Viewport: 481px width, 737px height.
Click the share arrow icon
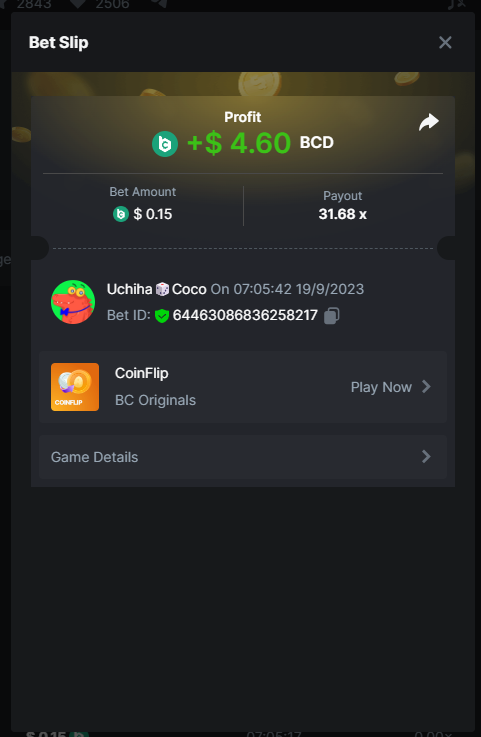click(428, 122)
